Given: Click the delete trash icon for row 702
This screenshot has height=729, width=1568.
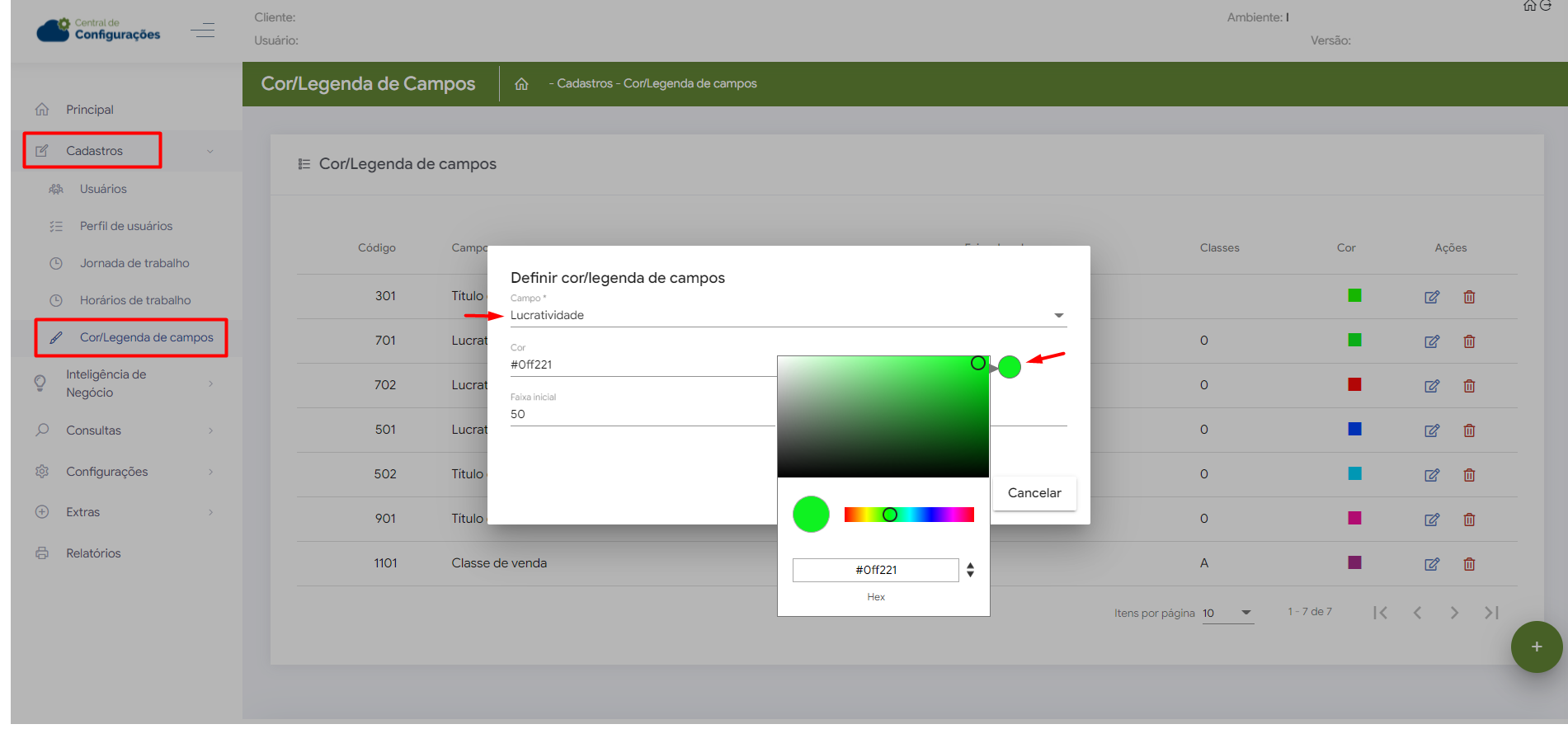Looking at the screenshot, I should [x=1469, y=386].
